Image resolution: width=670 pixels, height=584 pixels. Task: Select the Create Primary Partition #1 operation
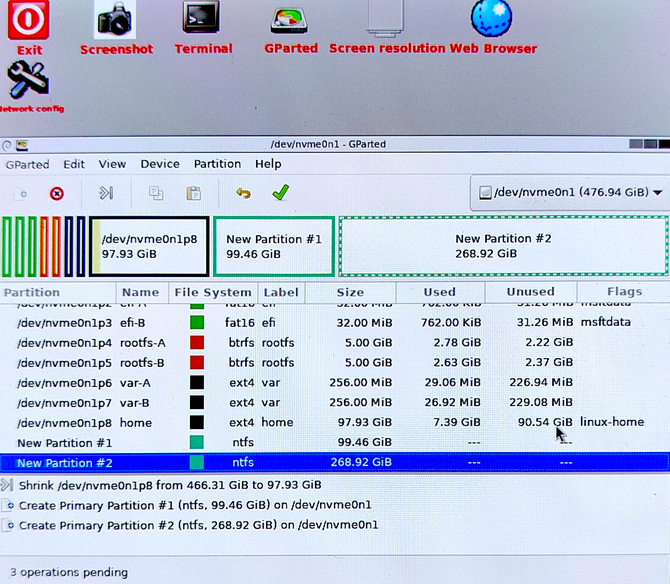(195, 505)
